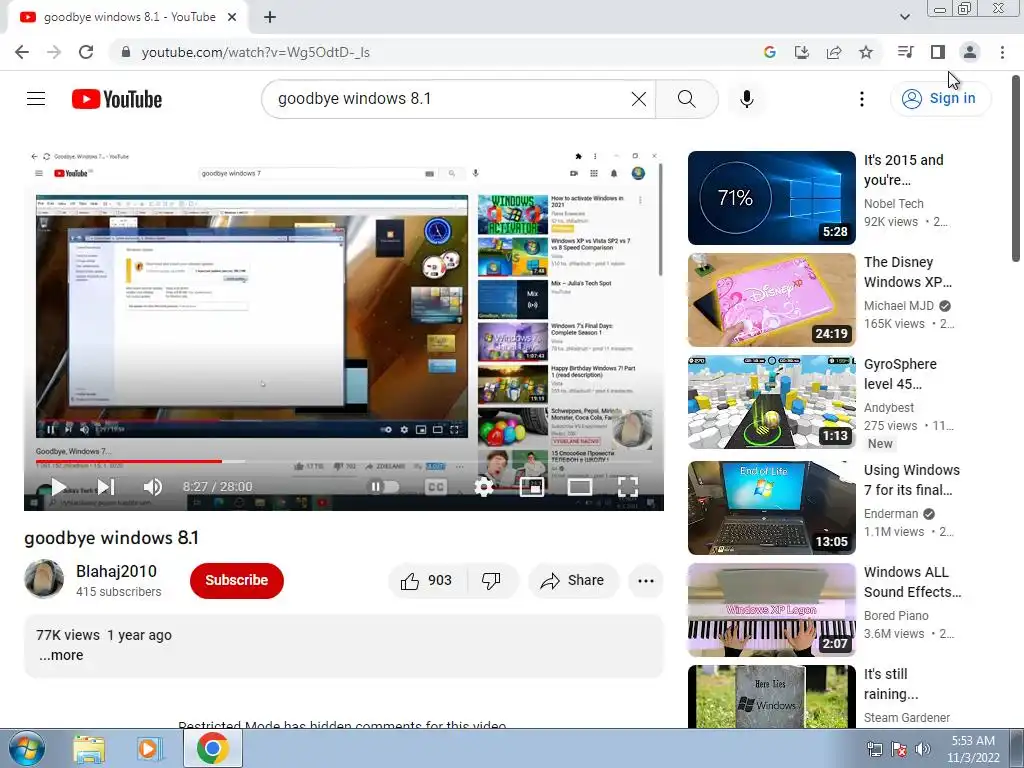
Task: Click the address bar URL
Action: [x=255, y=52]
